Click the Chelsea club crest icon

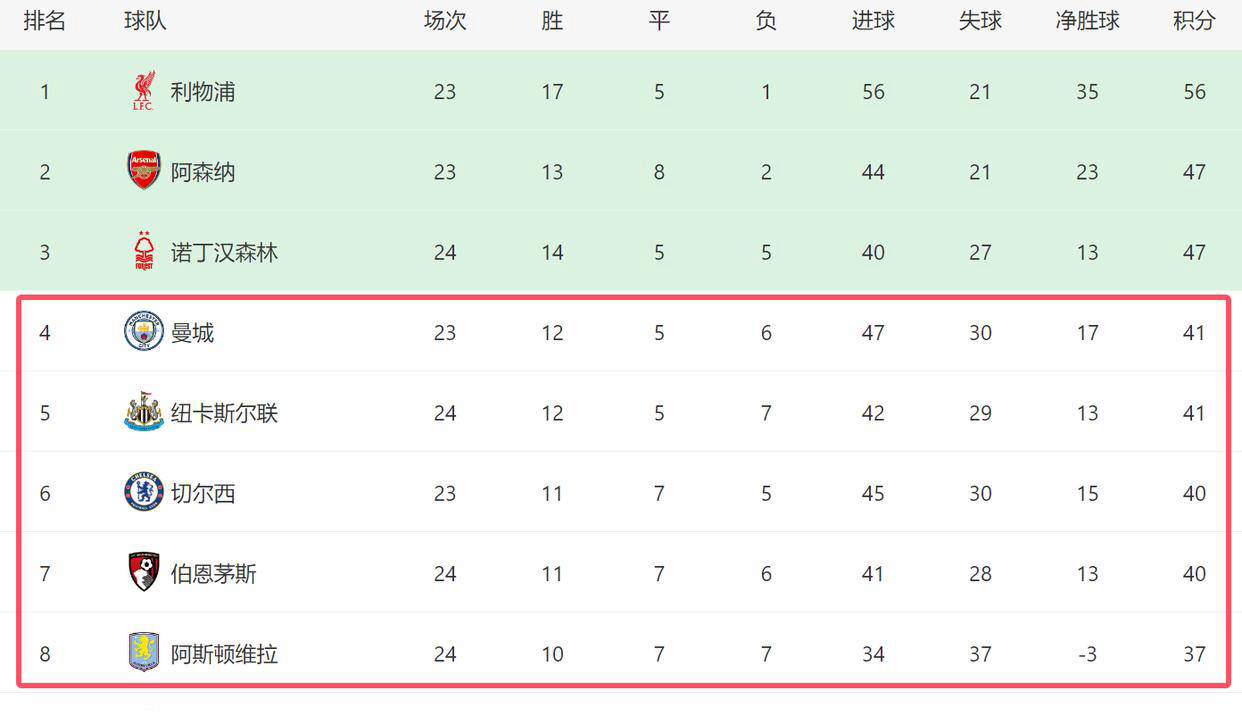click(x=144, y=493)
